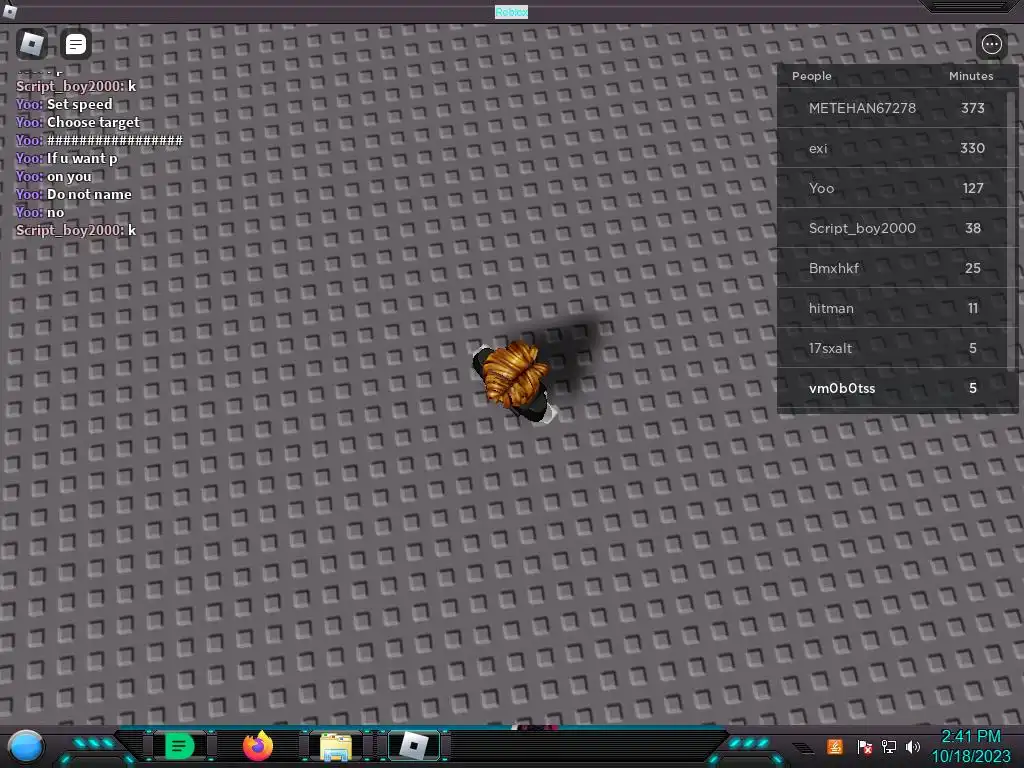This screenshot has height=768, width=1024.
Task: Select player exi in leaderboard
Action: pyautogui.click(x=892, y=148)
